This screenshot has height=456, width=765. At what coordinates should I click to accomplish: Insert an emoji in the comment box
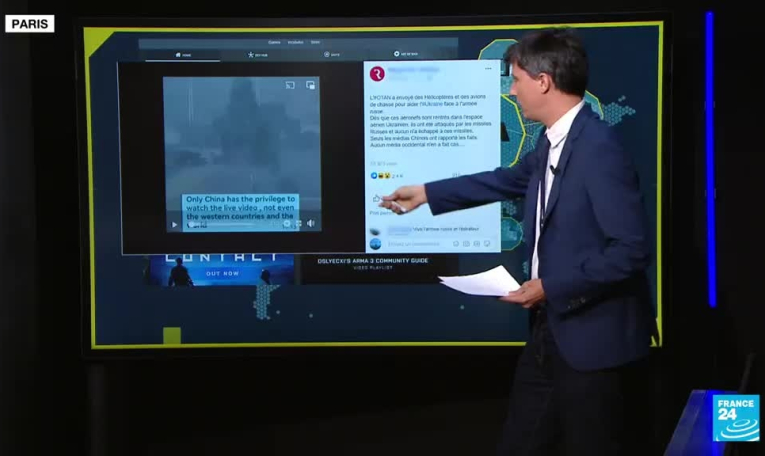456,244
